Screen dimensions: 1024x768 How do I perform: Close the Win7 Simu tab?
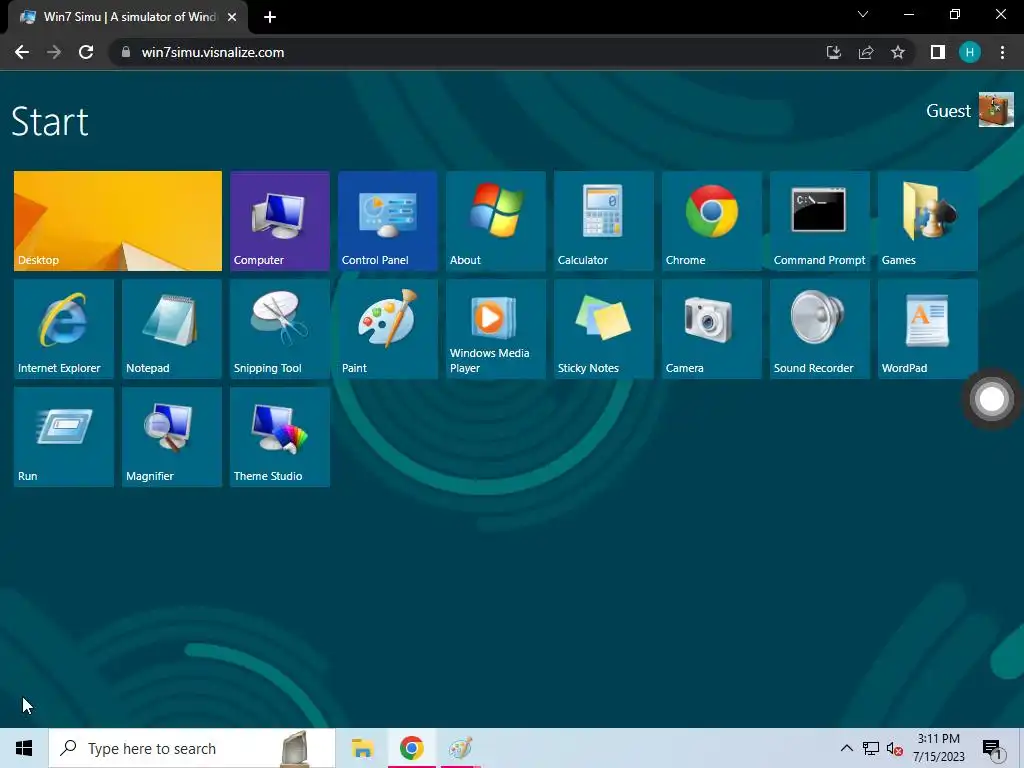tap(232, 18)
